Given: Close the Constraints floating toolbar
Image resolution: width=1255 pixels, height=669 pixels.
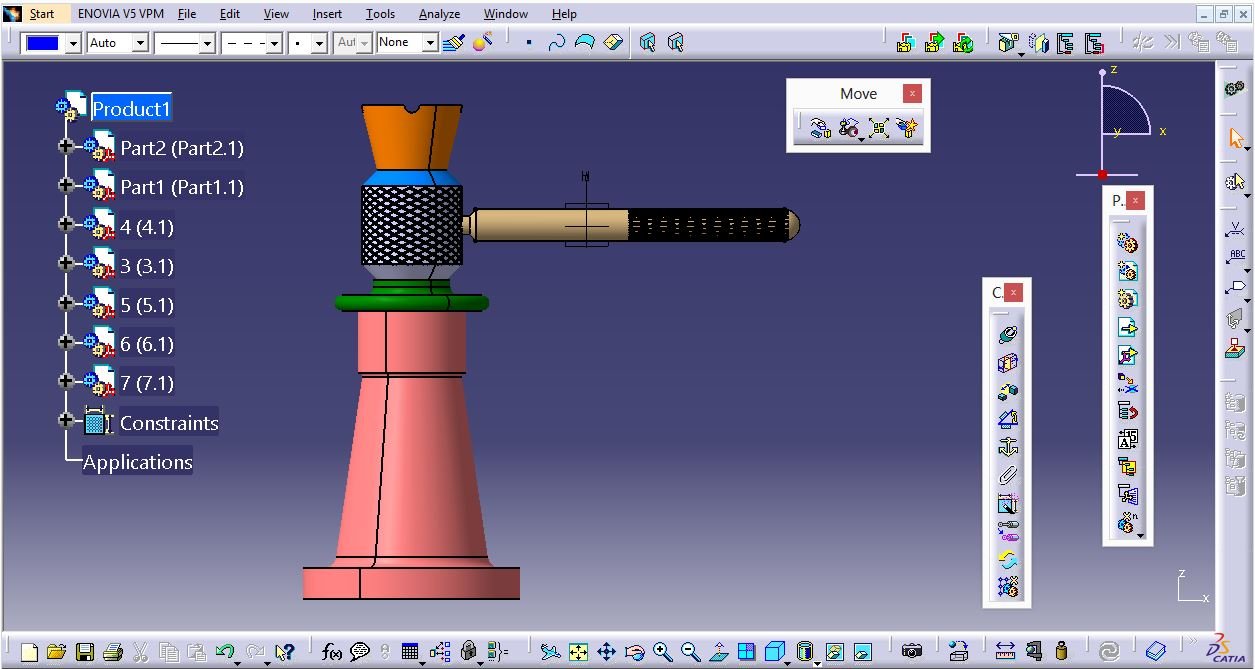Looking at the screenshot, I should click(x=1014, y=292).
